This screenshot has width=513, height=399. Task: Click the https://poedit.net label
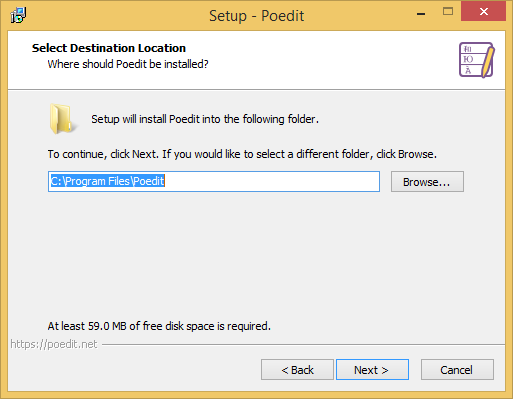[54, 344]
